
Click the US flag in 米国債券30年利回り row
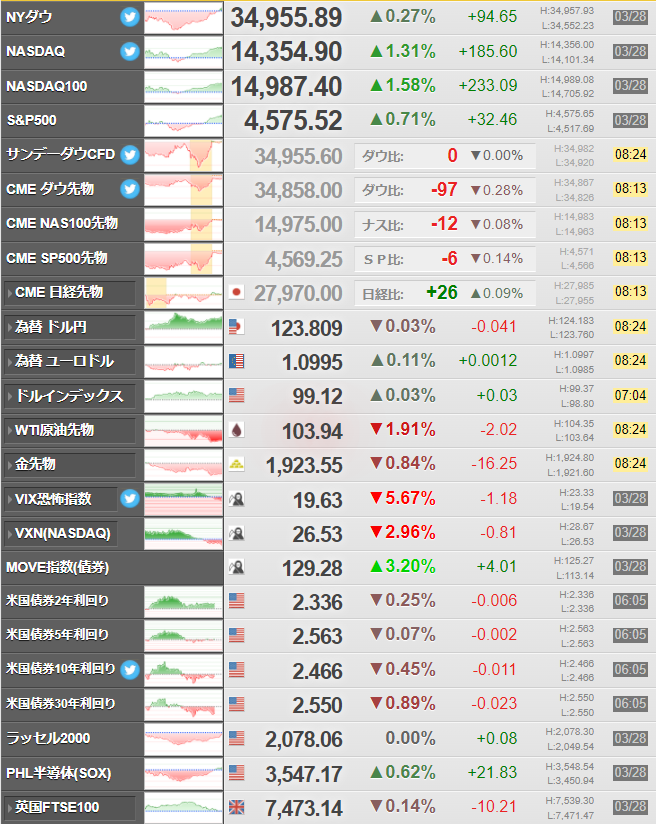pyautogui.click(x=237, y=704)
